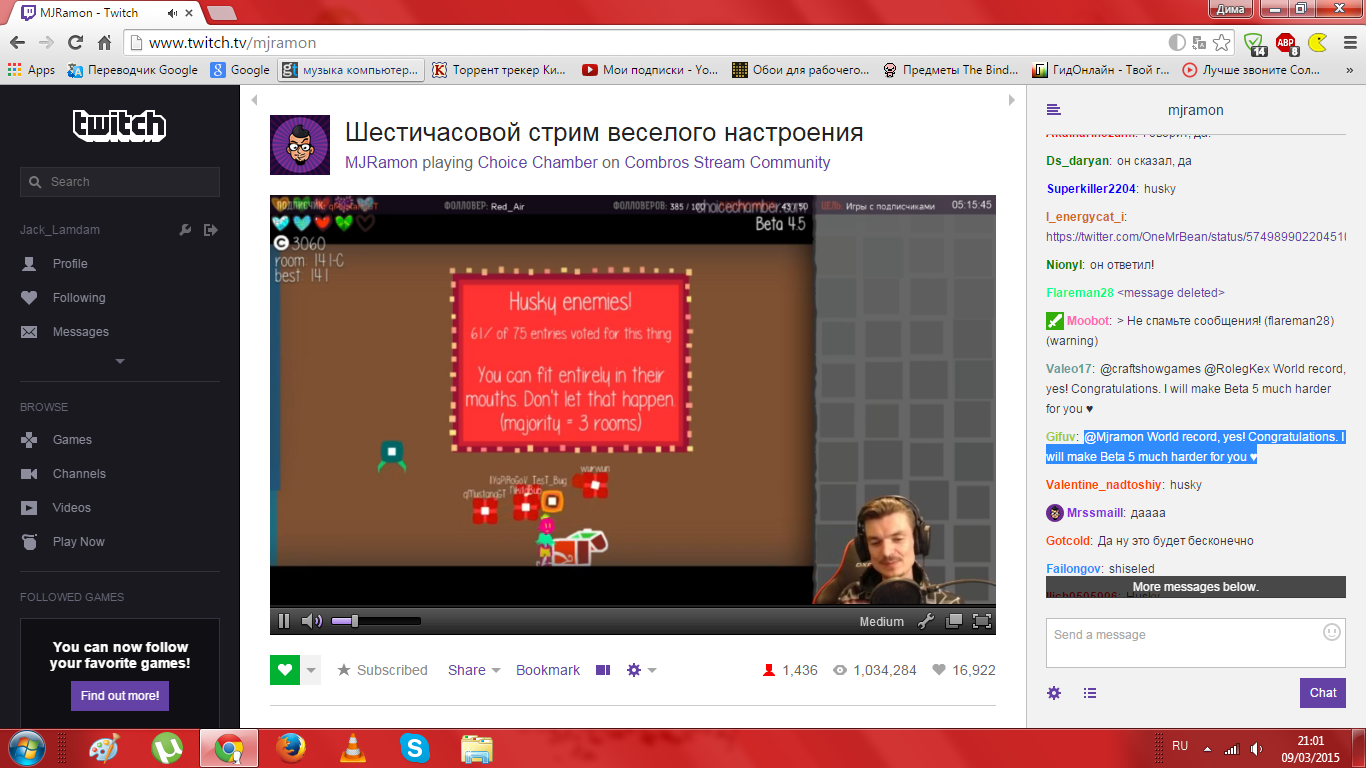Open the emoticon picker in chat box
The height and width of the screenshot is (768, 1366).
[x=1331, y=632]
